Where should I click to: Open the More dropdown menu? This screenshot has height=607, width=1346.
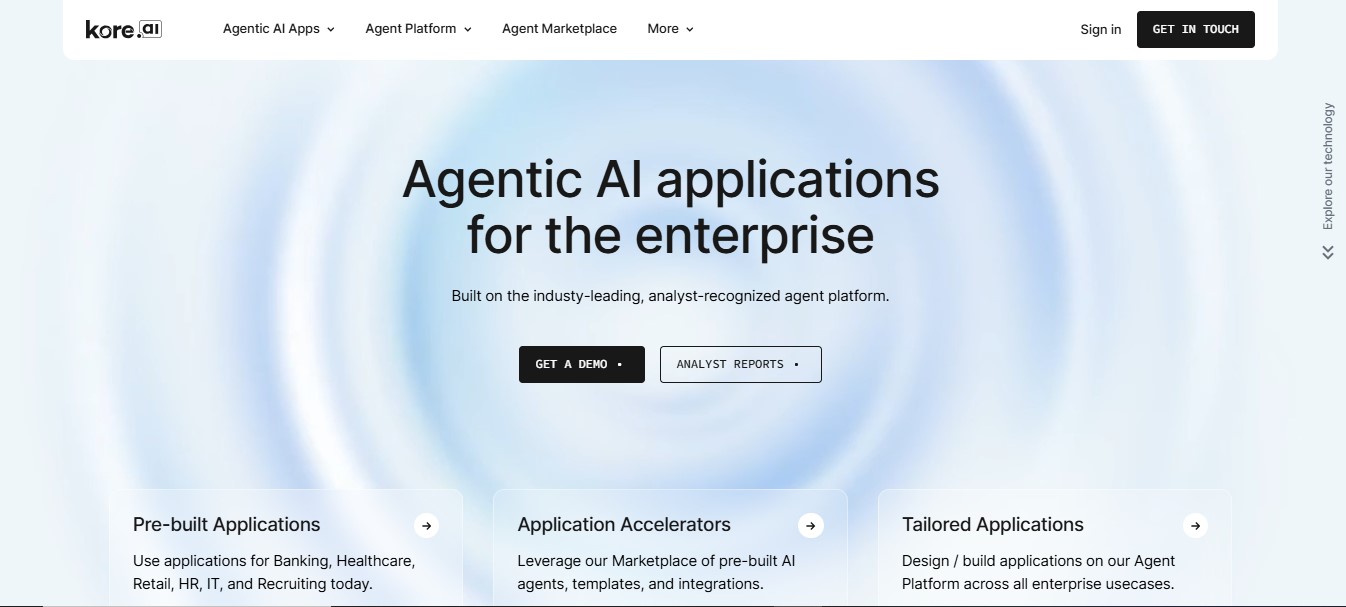pos(670,29)
